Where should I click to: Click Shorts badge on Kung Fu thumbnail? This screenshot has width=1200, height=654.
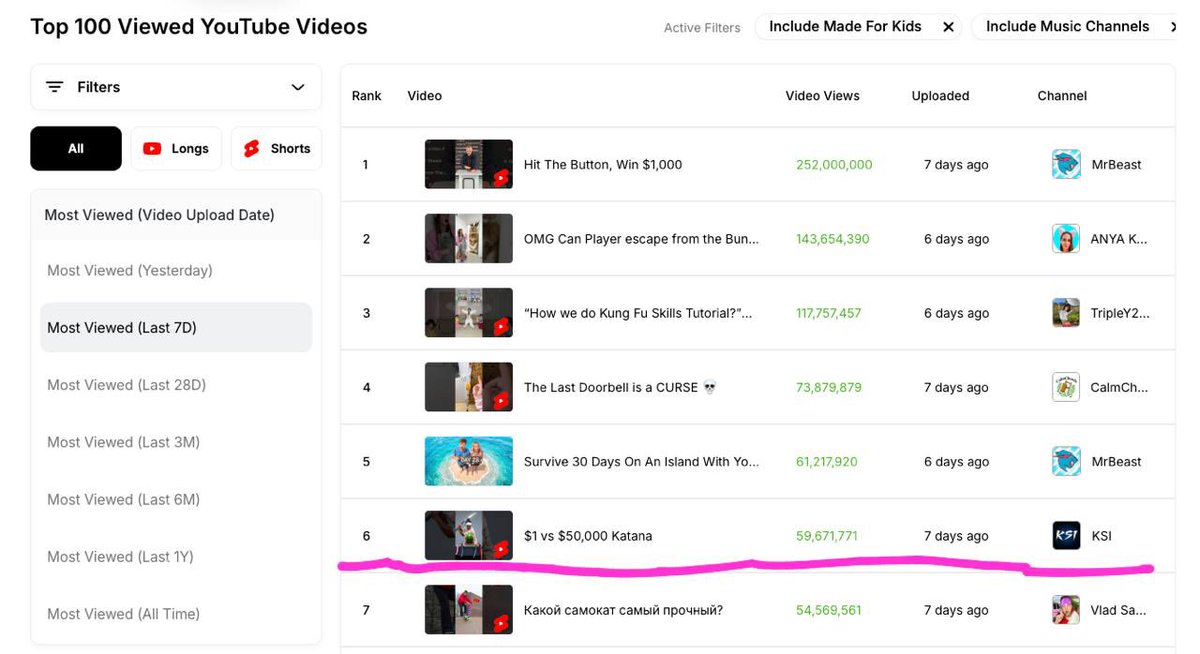[x=501, y=326]
